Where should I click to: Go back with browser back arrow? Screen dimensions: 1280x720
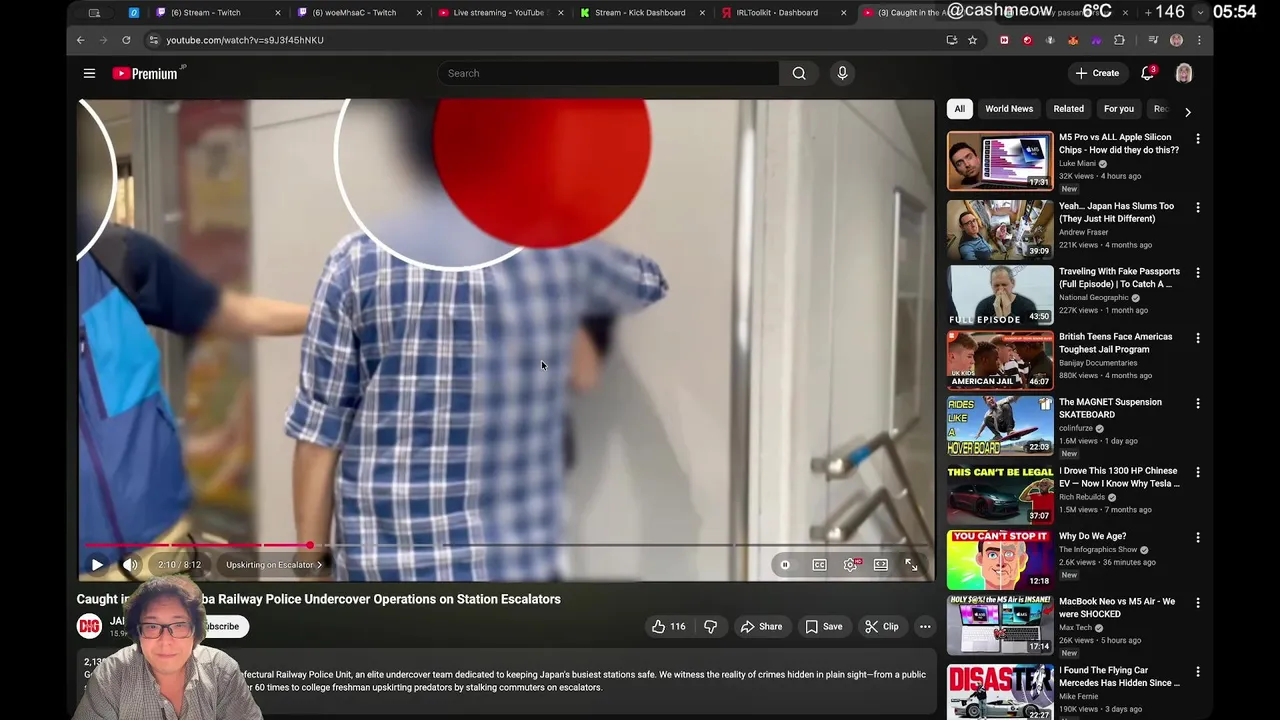pyautogui.click(x=81, y=40)
